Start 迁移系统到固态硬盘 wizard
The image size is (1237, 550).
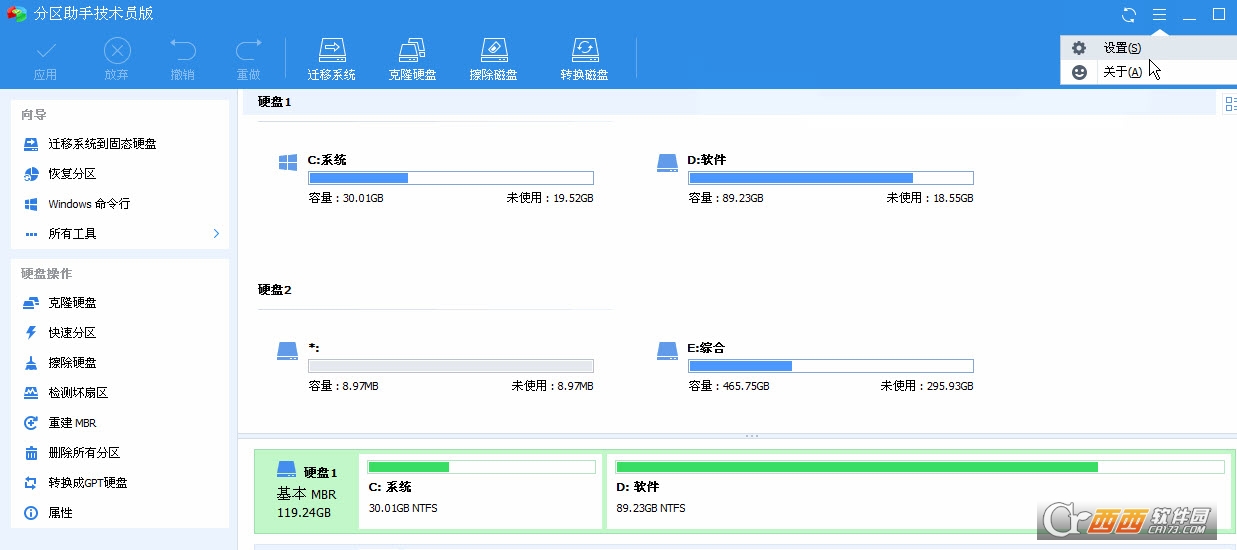pyautogui.click(x=102, y=144)
